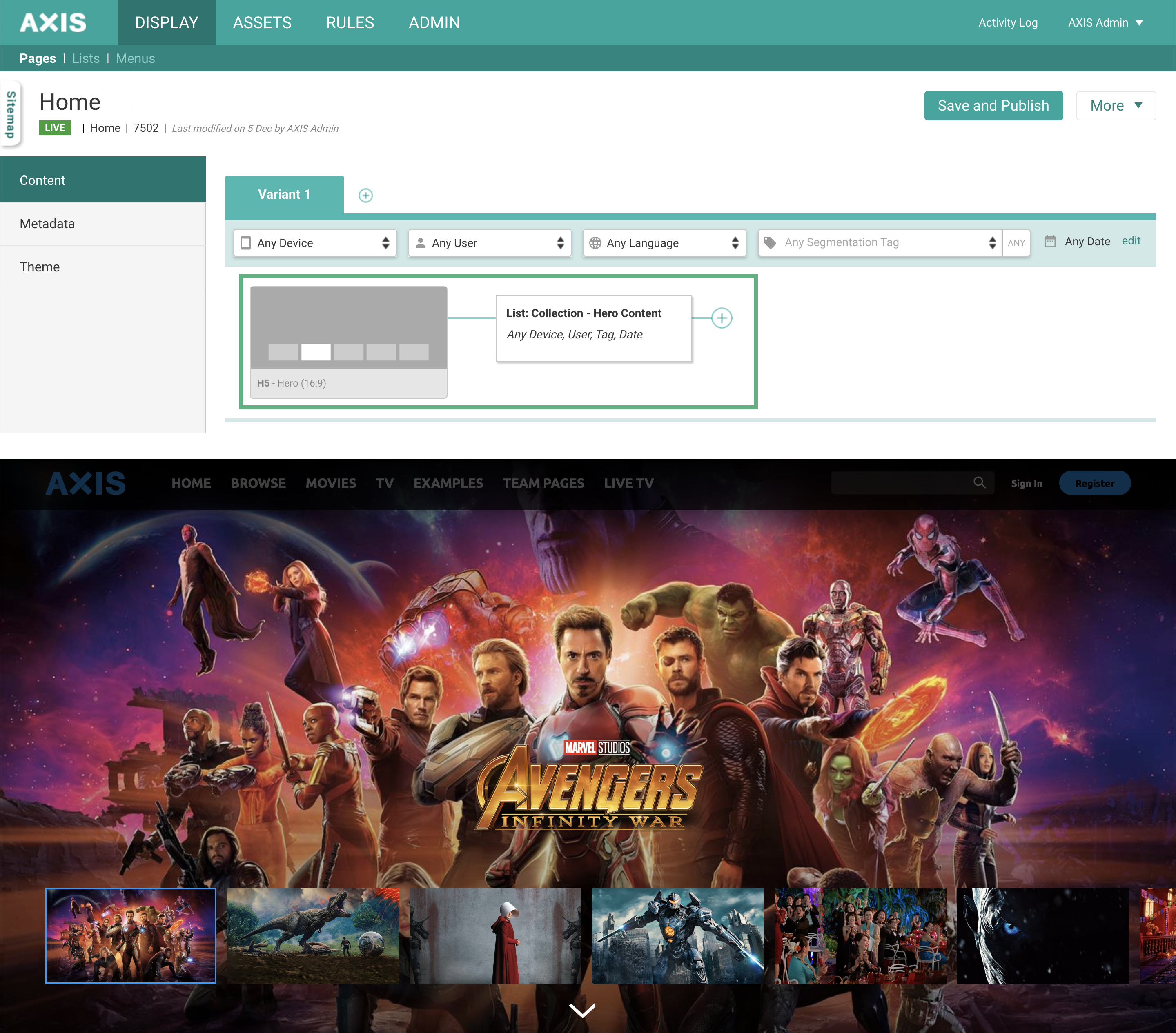
Task: Click the AXIS logo in the site preview
Action: 86,483
